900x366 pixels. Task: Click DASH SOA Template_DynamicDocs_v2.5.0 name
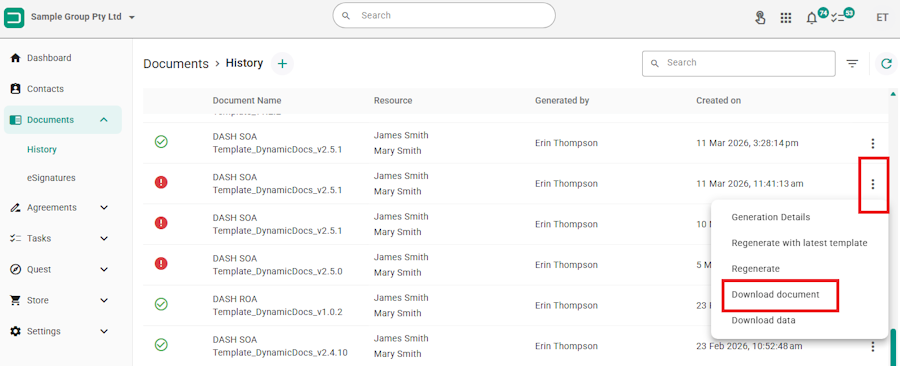(277, 264)
